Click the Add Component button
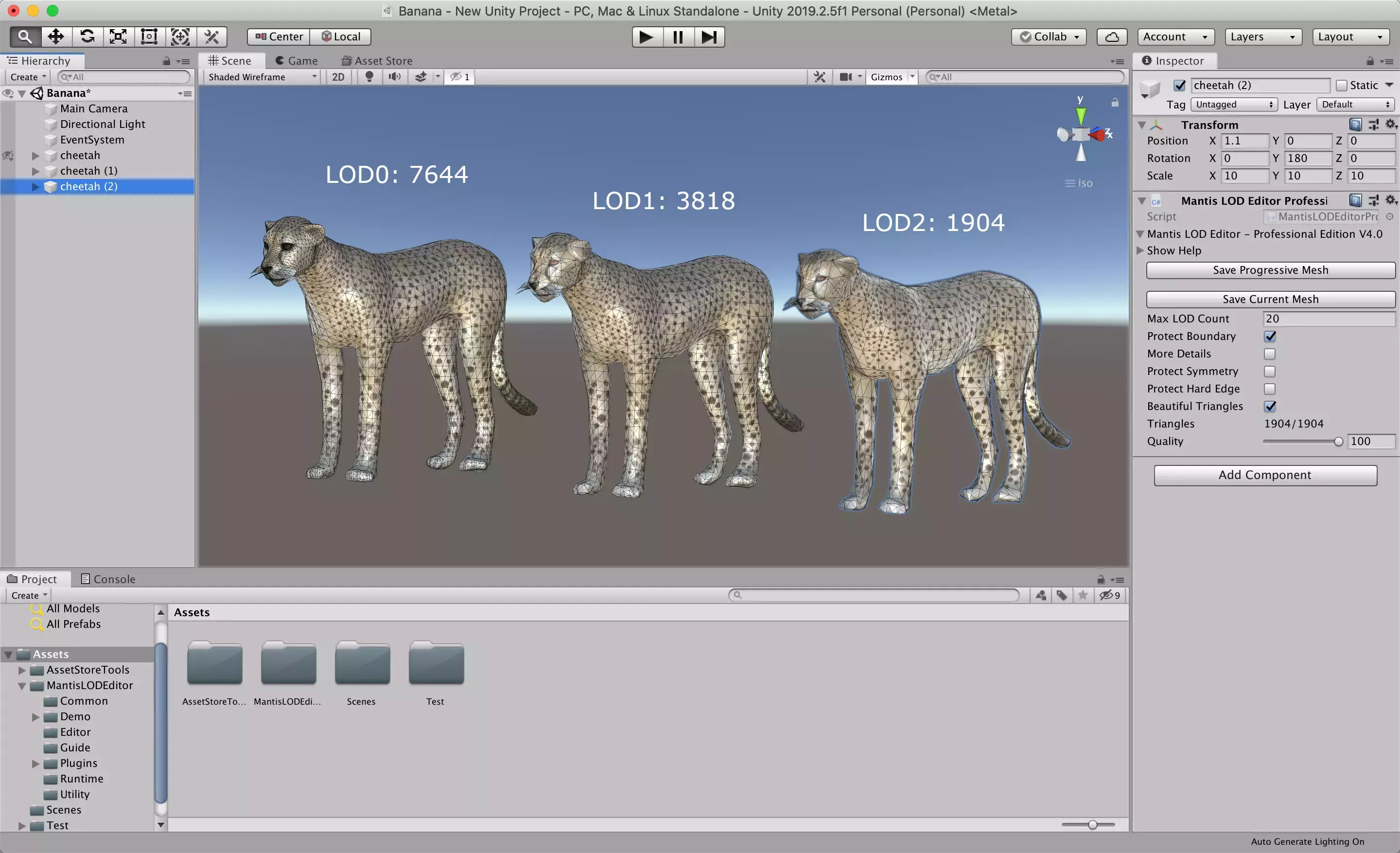This screenshot has width=1400, height=853. click(1265, 475)
